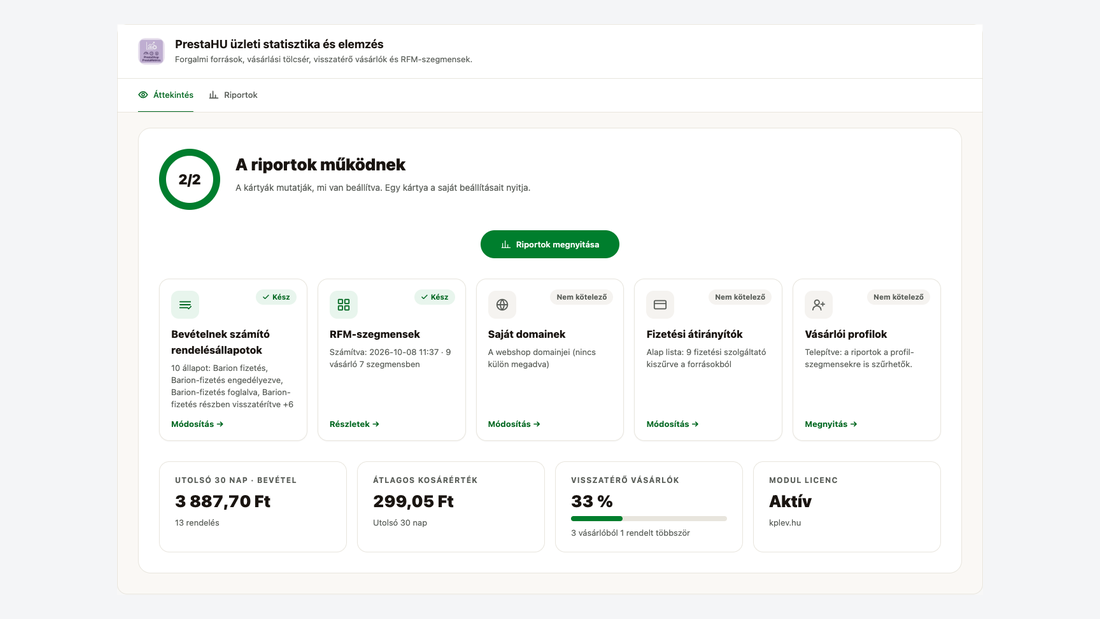The height and width of the screenshot is (619, 1100).
Task: Click the MODUL LICENC label
Action: tap(803, 481)
